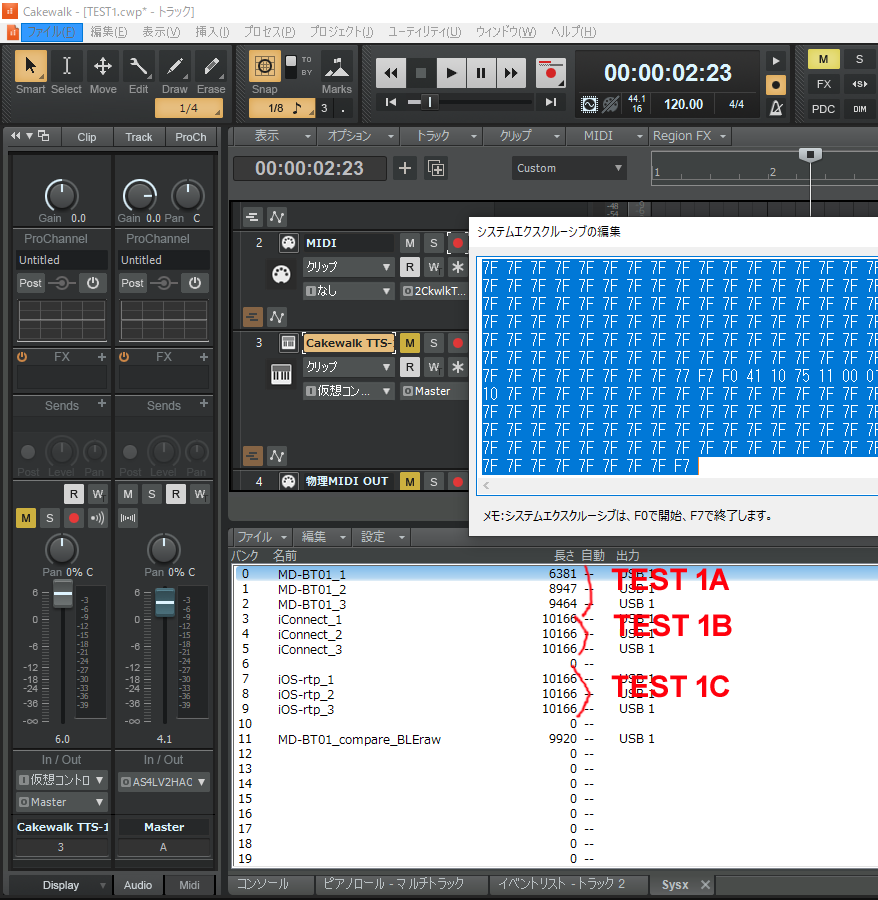Adjust the Master channel volume fader

click(165, 602)
